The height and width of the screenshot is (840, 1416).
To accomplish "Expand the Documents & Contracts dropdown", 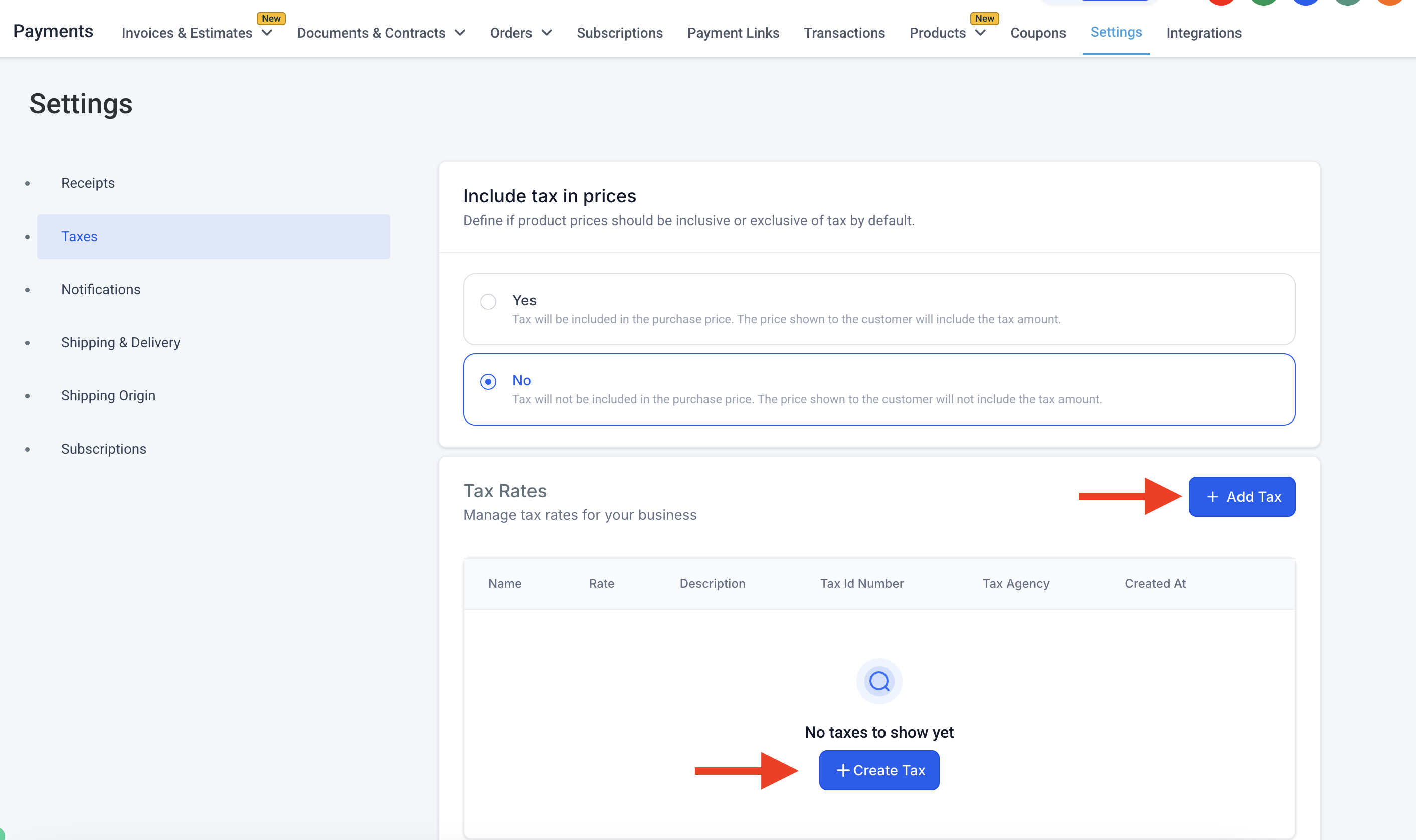I will (x=460, y=33).
